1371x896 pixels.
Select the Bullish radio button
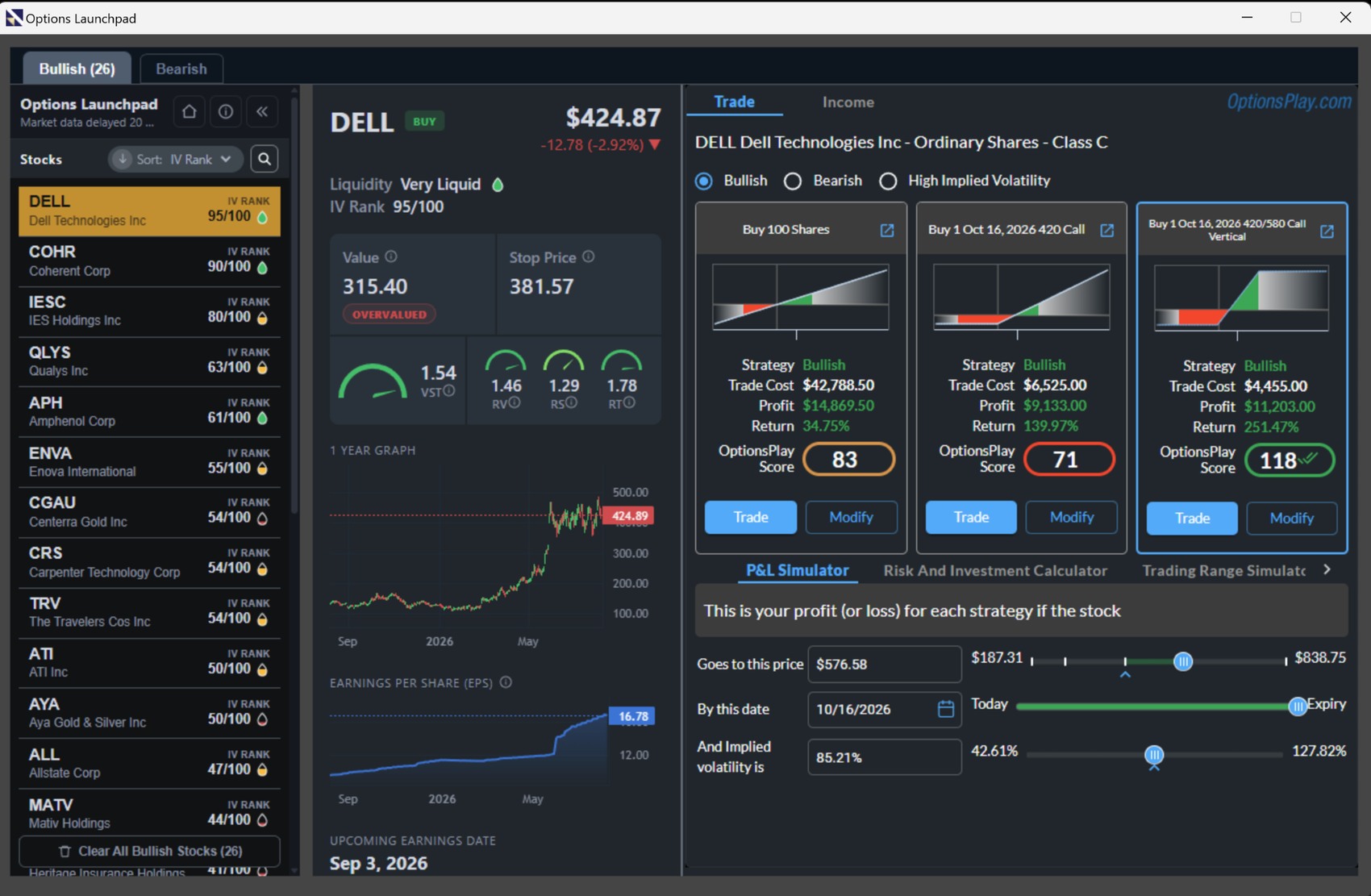coord(704,181)
